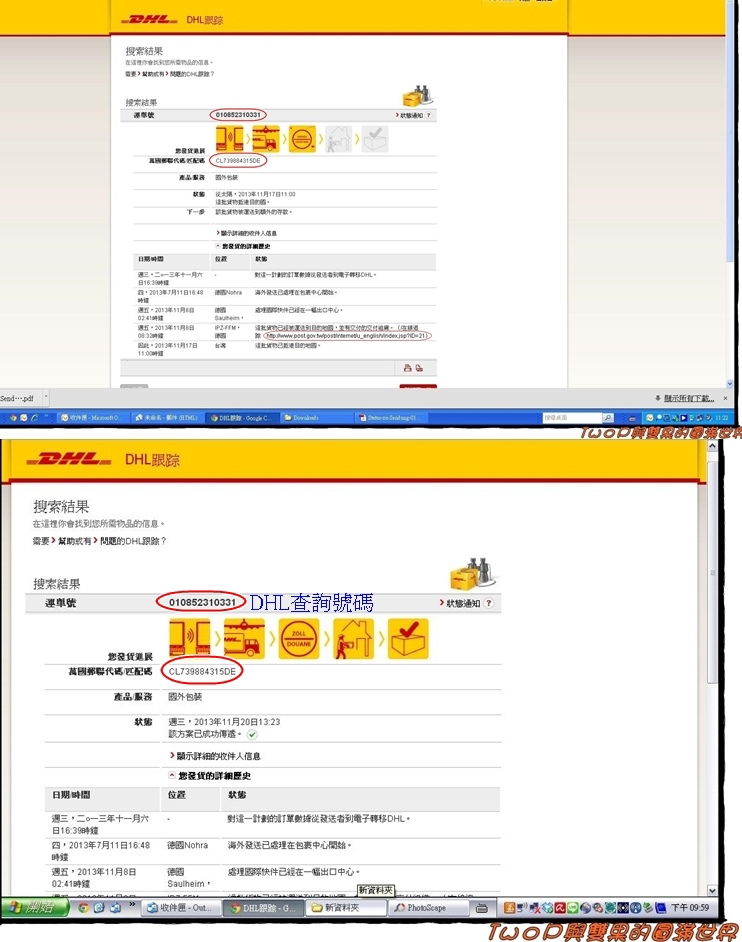Click the DHL logo in lower window

coord(69,460)
